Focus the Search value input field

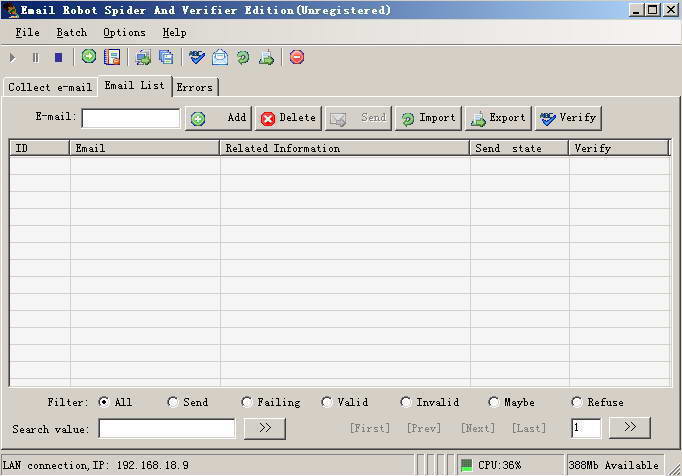[x=167, y=429]
